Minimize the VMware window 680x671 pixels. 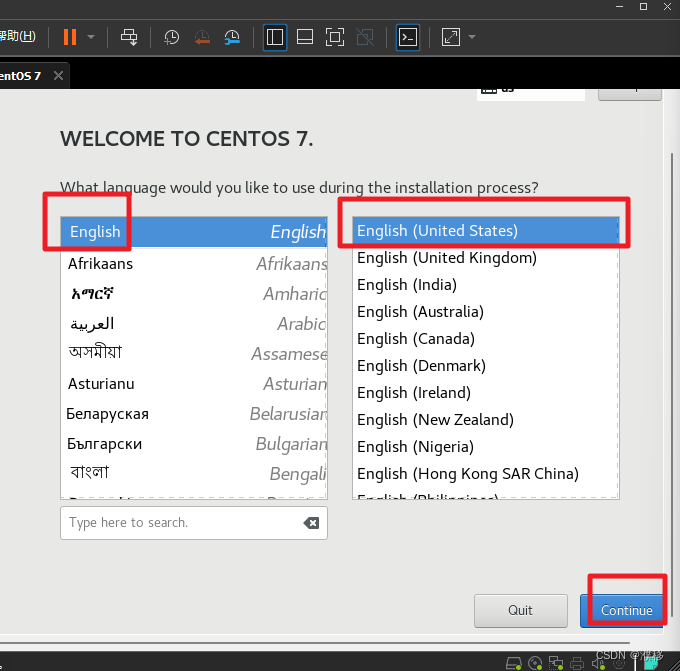(620, 7)
